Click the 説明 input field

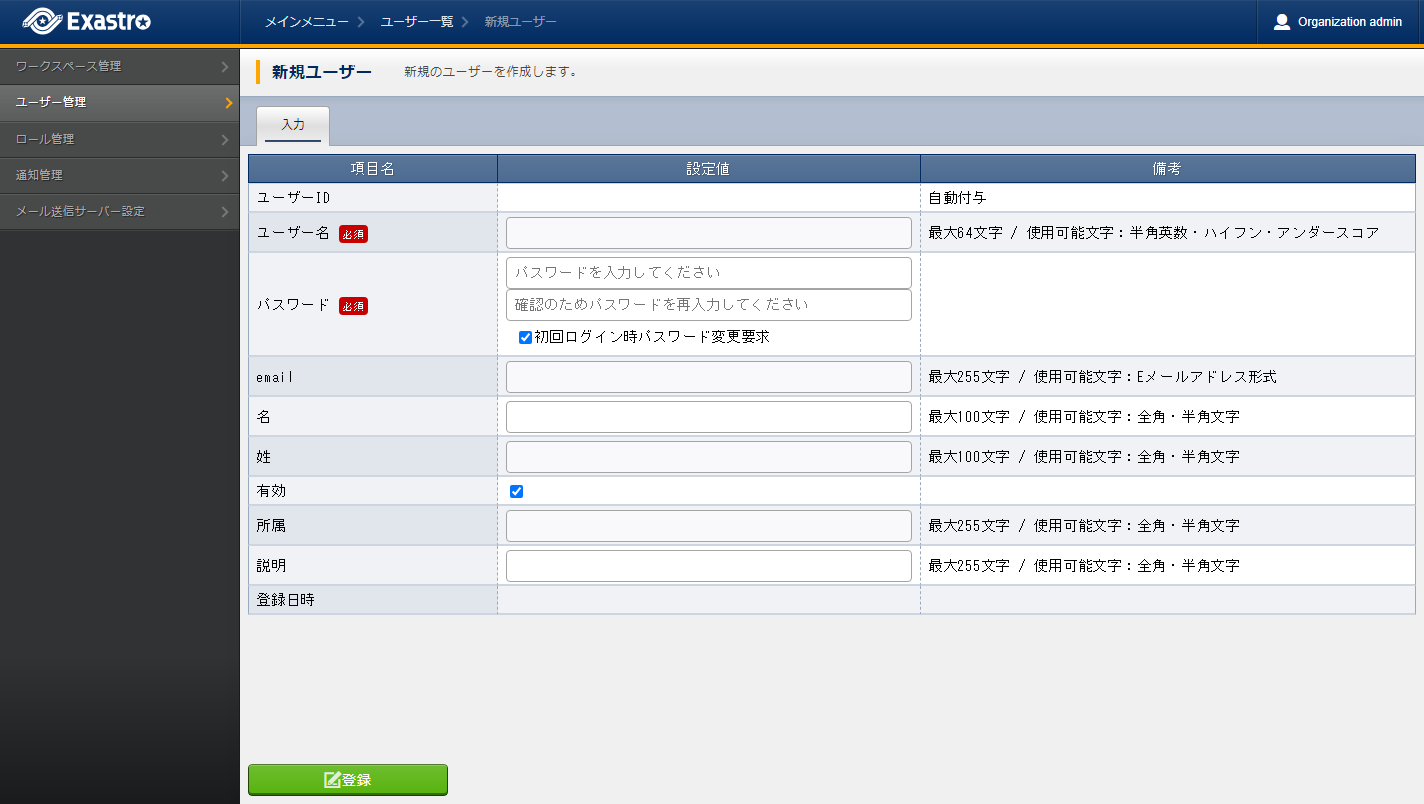click(708, 566)
